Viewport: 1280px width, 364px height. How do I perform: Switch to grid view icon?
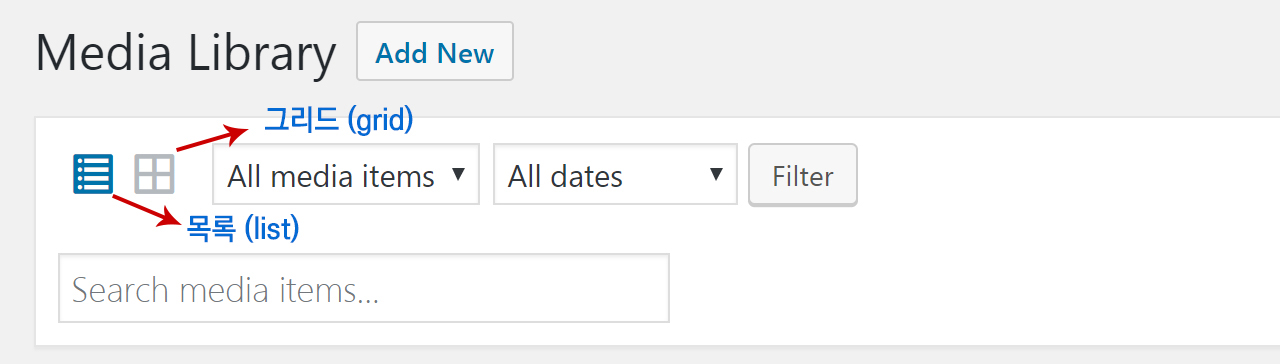pos(155,174)
